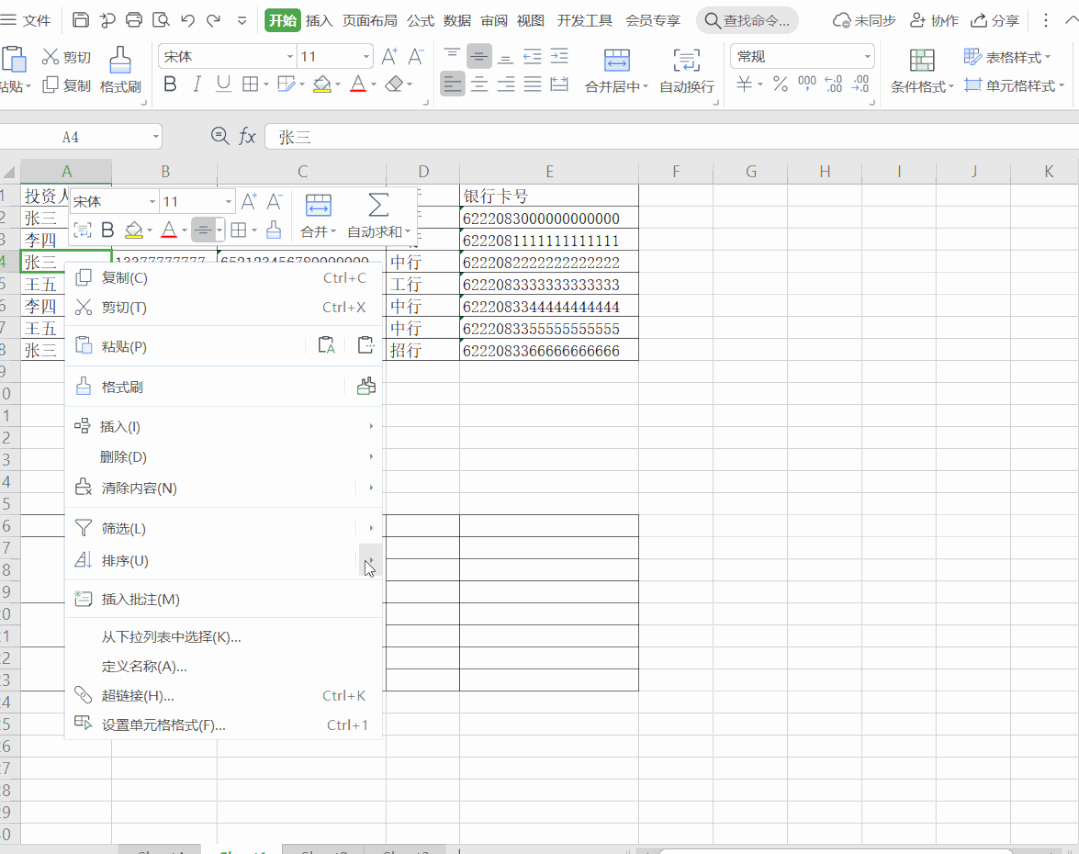Click Wrap Text (自动换行) button
This screenshot has width=1079, height=854.
687,70
